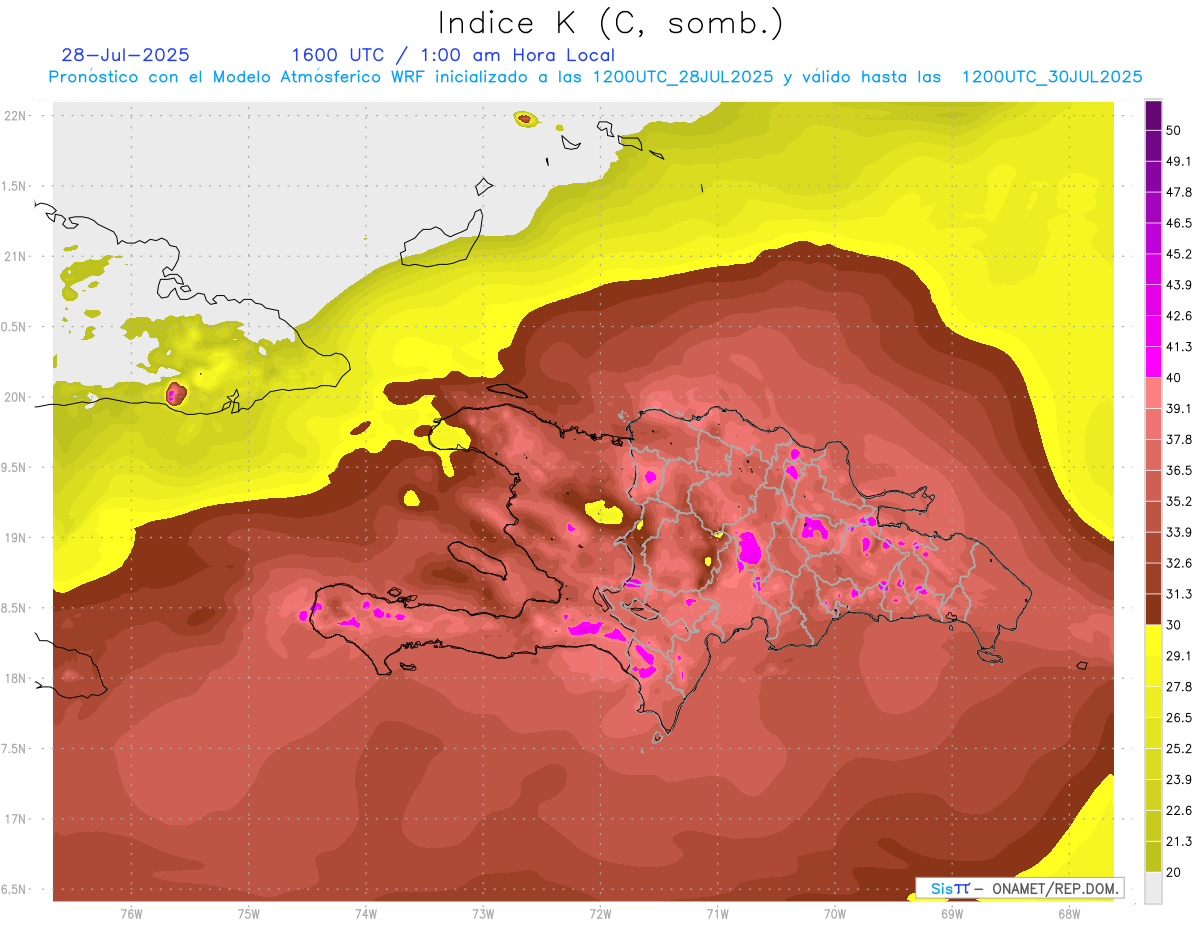Click the gray legend band below 20
This screenshot has width=1200, height=927.
click(x=1153, y=887)
